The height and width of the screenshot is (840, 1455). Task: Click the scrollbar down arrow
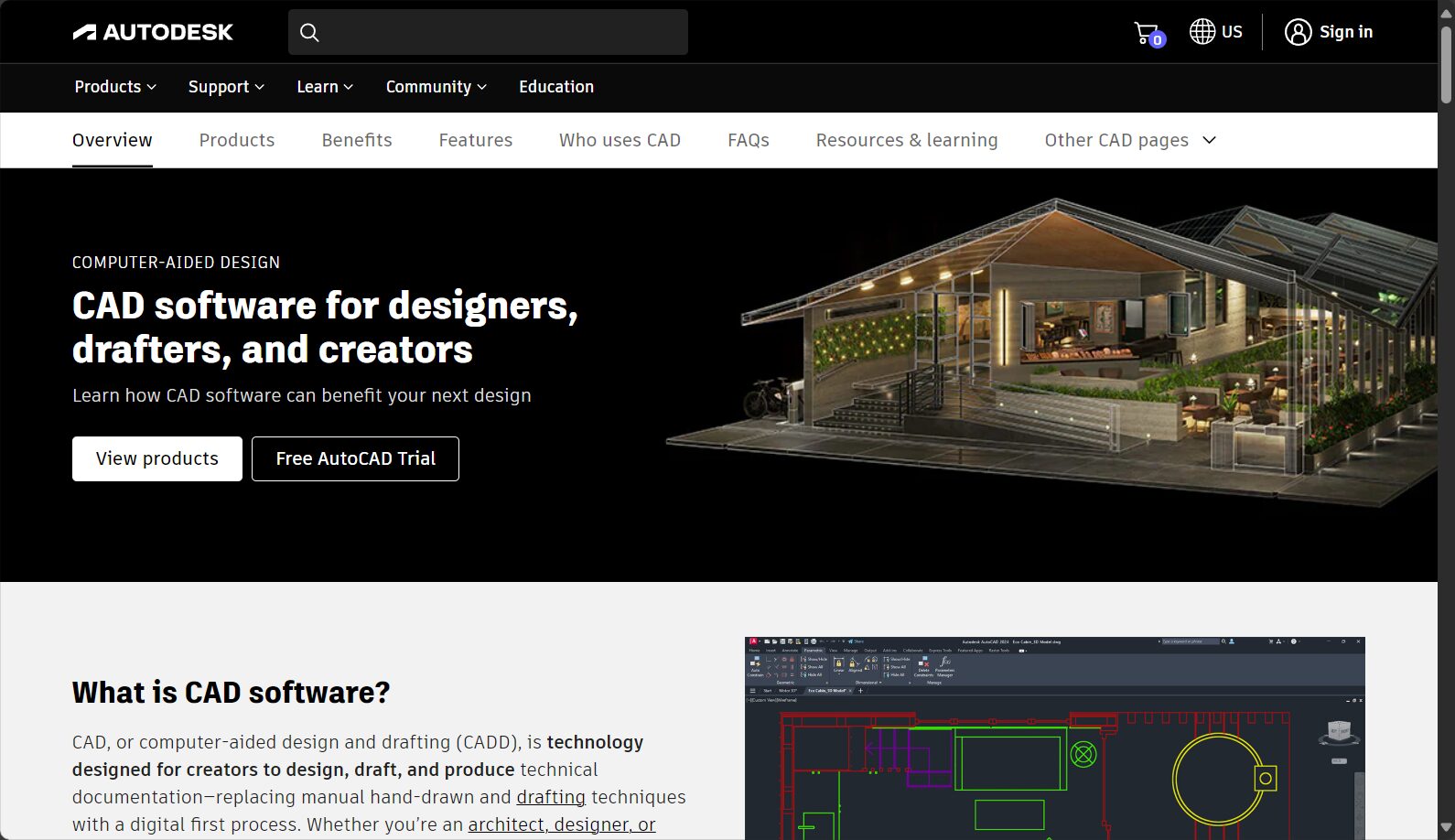(1446, 828)
